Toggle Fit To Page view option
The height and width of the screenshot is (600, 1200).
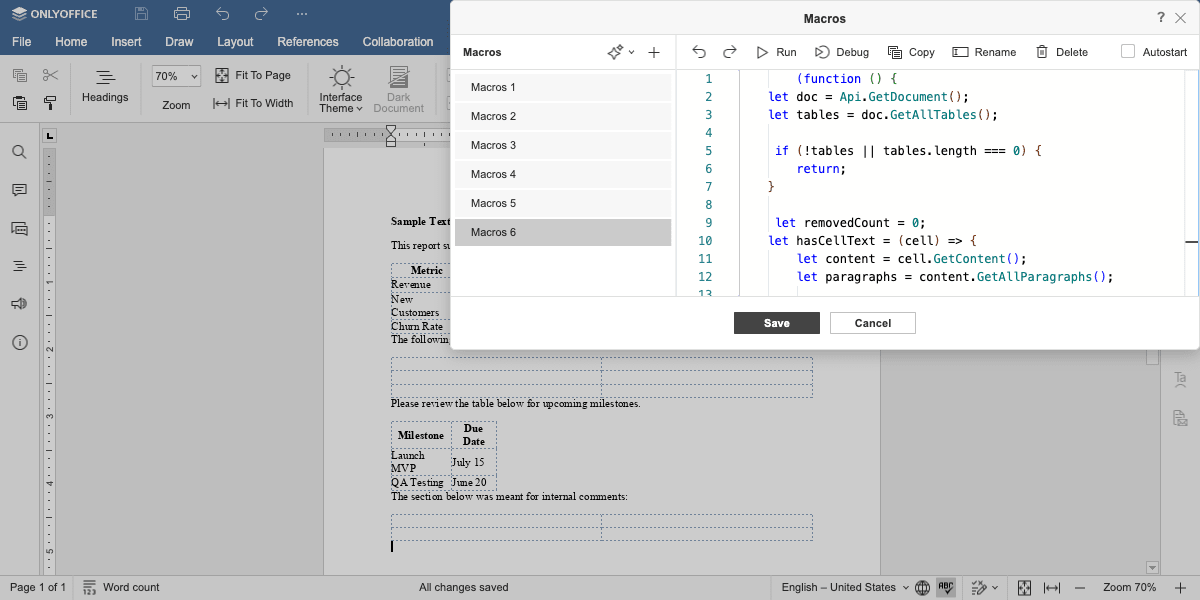pyautogui.click(x=254, y=75)
